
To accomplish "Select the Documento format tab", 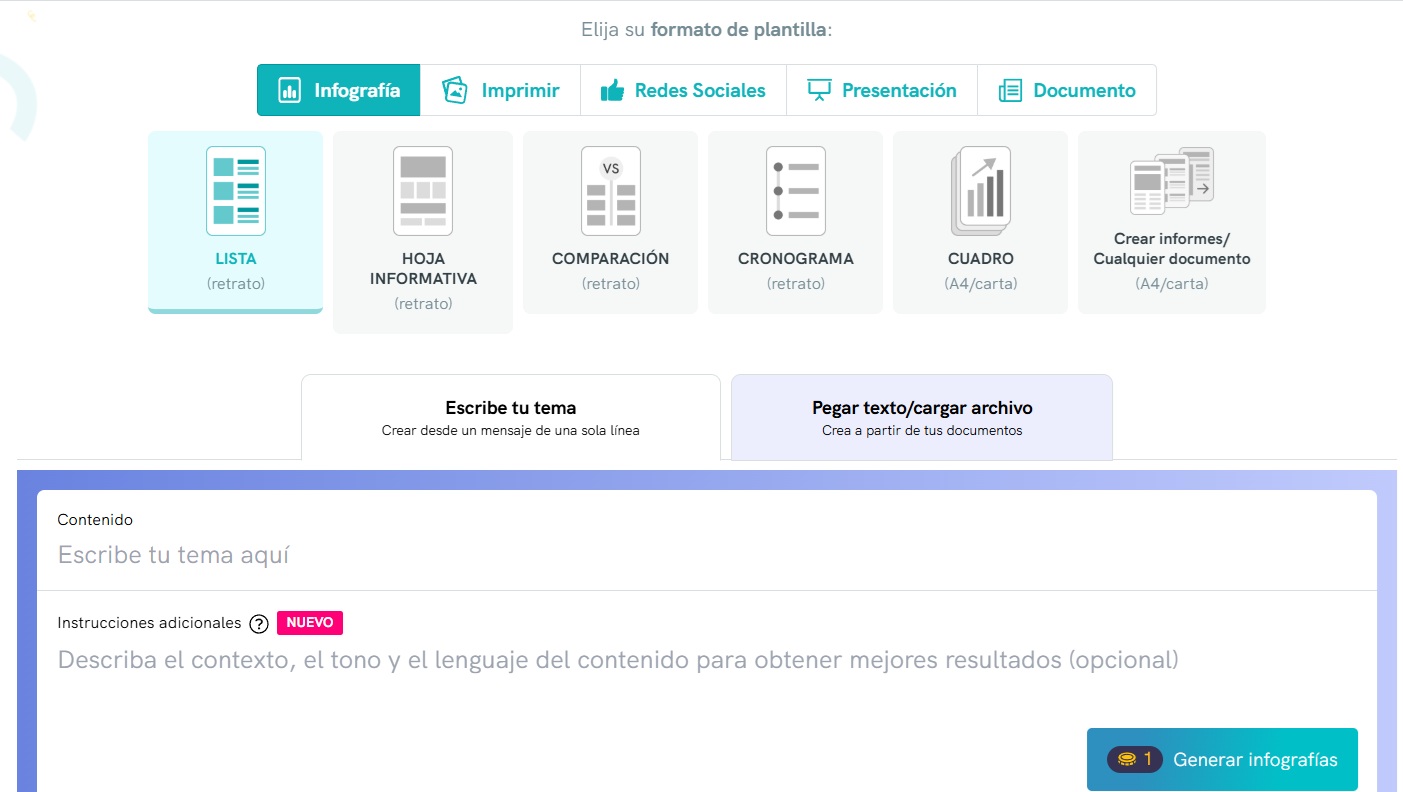I will tap(1066, 90).
